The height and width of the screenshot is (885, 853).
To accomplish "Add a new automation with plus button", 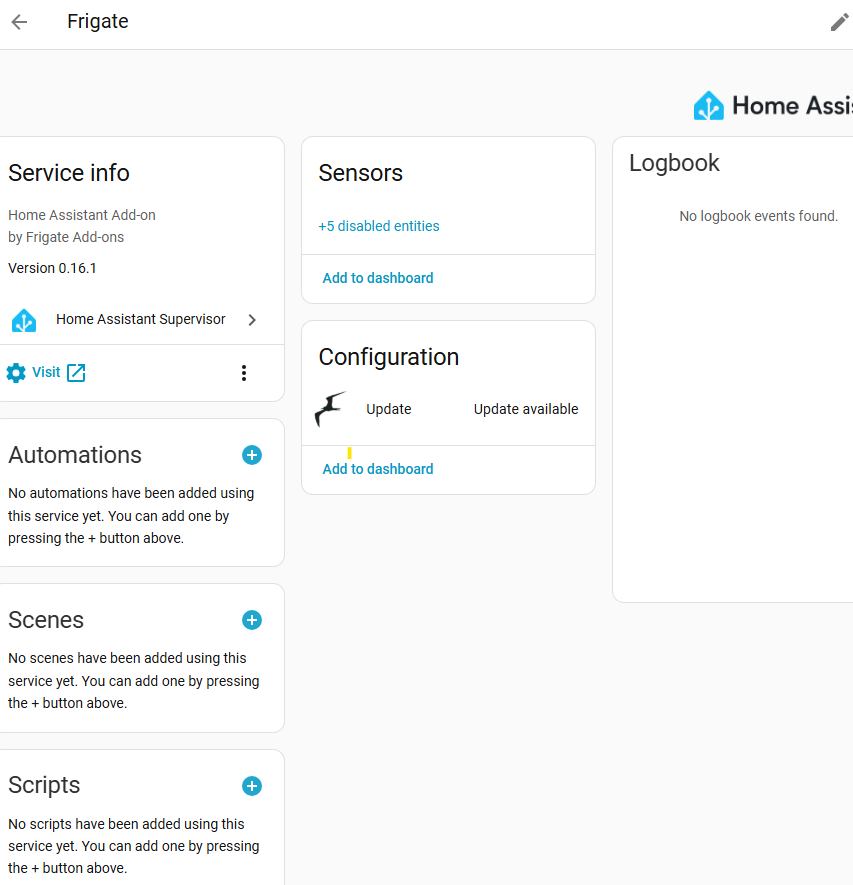I will click(x=252, y=455).
